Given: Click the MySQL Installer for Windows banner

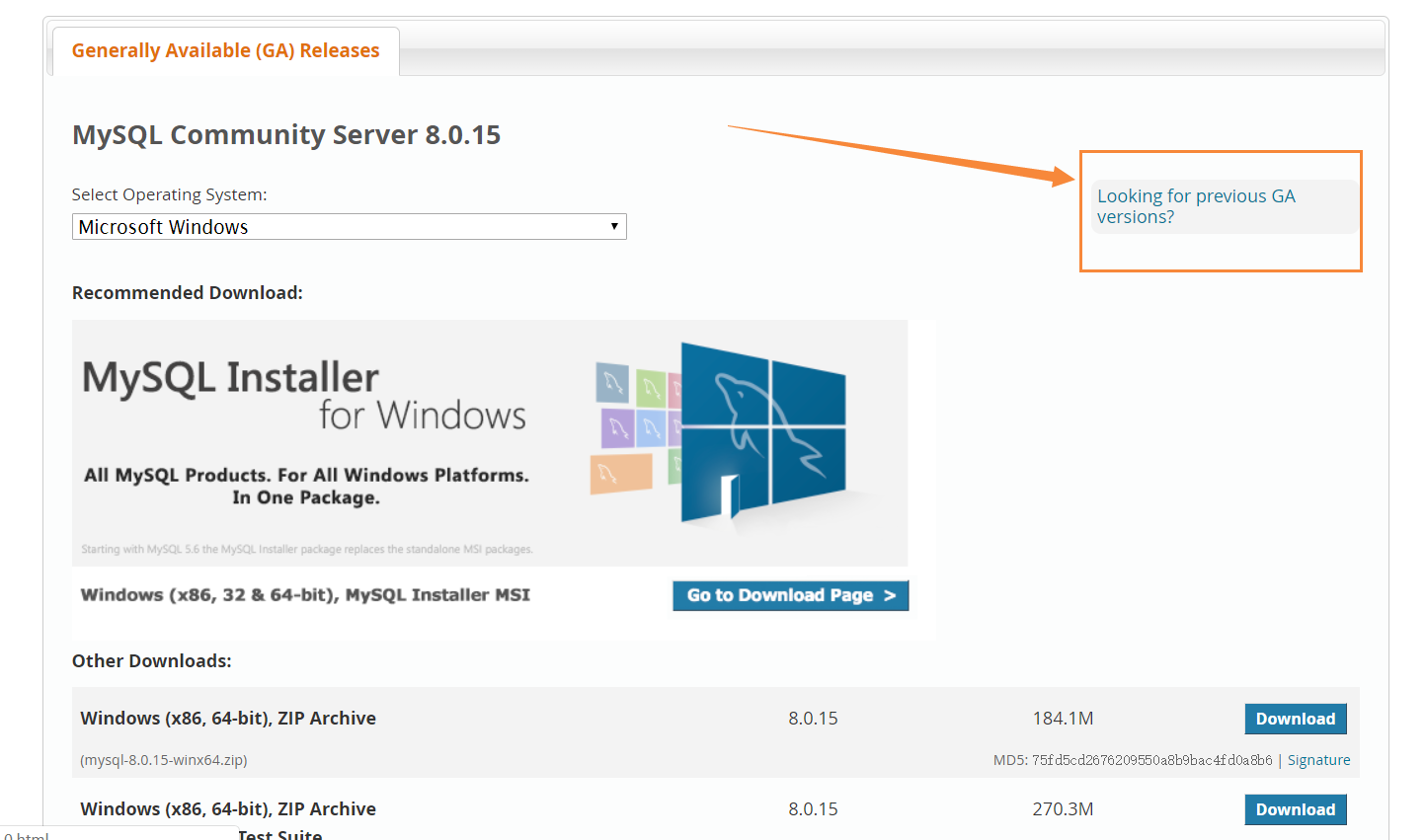Looking at the screenshot, I should [x=490, y=443].
